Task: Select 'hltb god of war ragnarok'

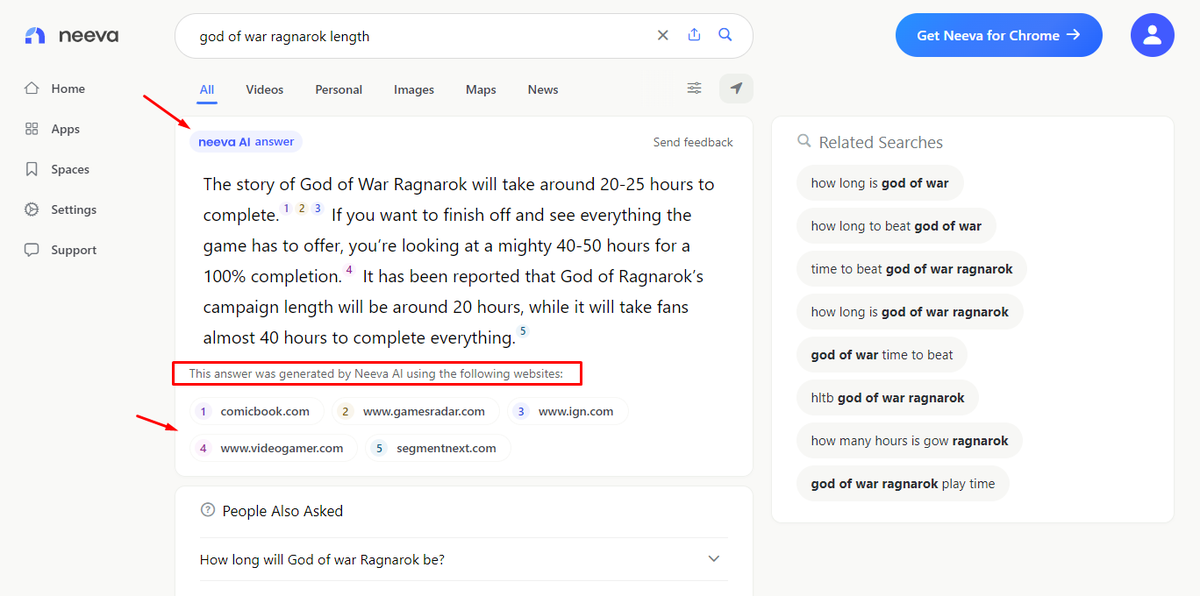Action: pyautogui.click(x=887, y=398)
